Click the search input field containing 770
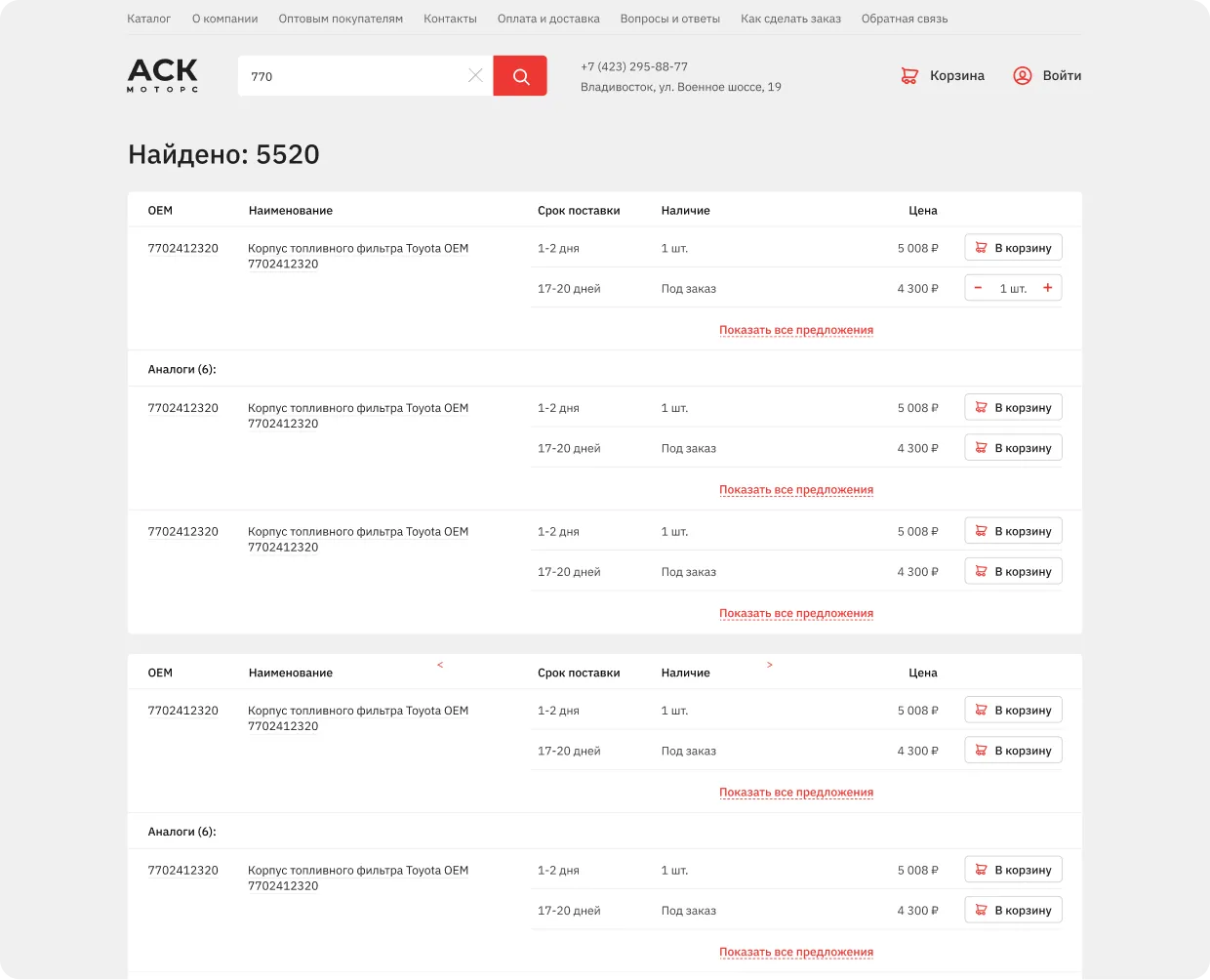This screenshot has width=1210, height=980. (351, 76)
